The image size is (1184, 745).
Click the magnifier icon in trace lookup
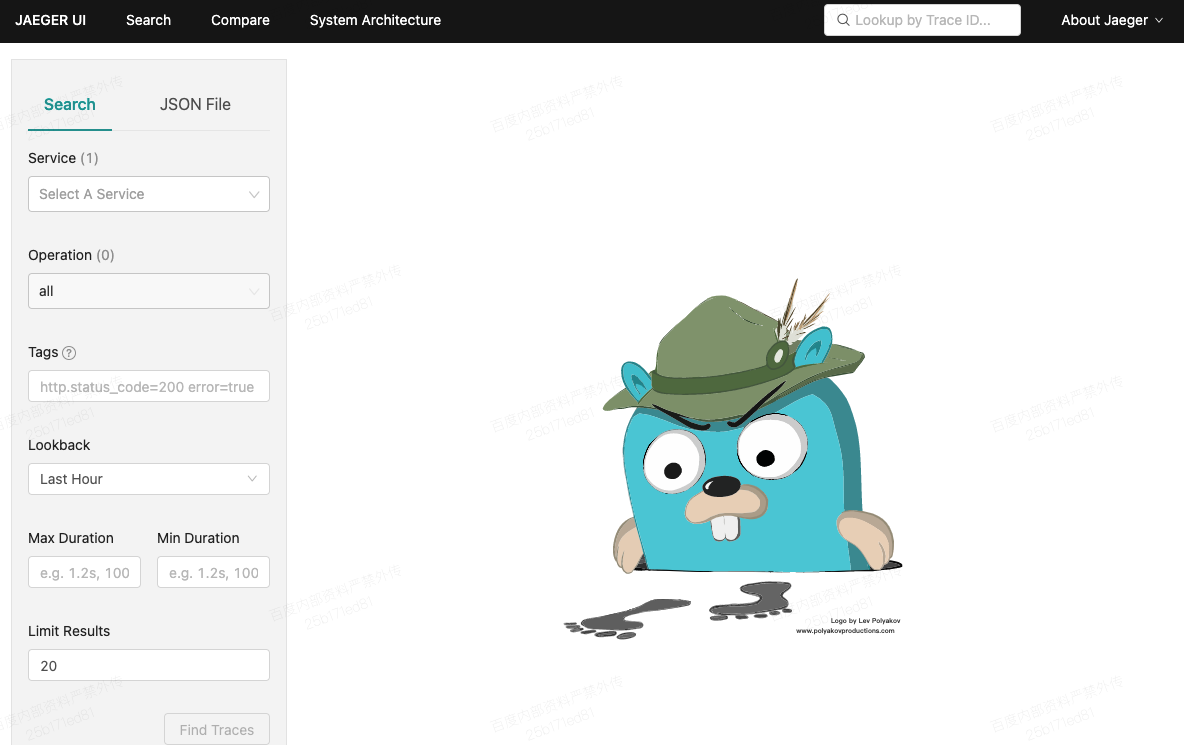(x=843, y=20)
